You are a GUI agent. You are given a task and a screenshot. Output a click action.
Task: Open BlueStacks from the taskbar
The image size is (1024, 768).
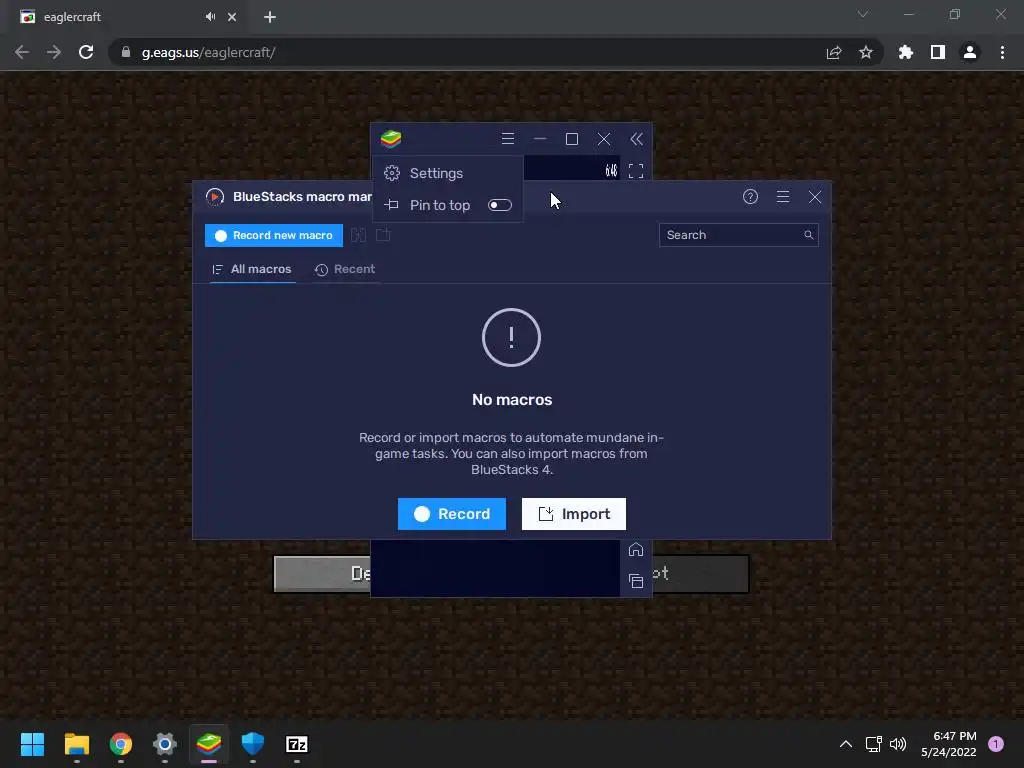click(209, 744)
